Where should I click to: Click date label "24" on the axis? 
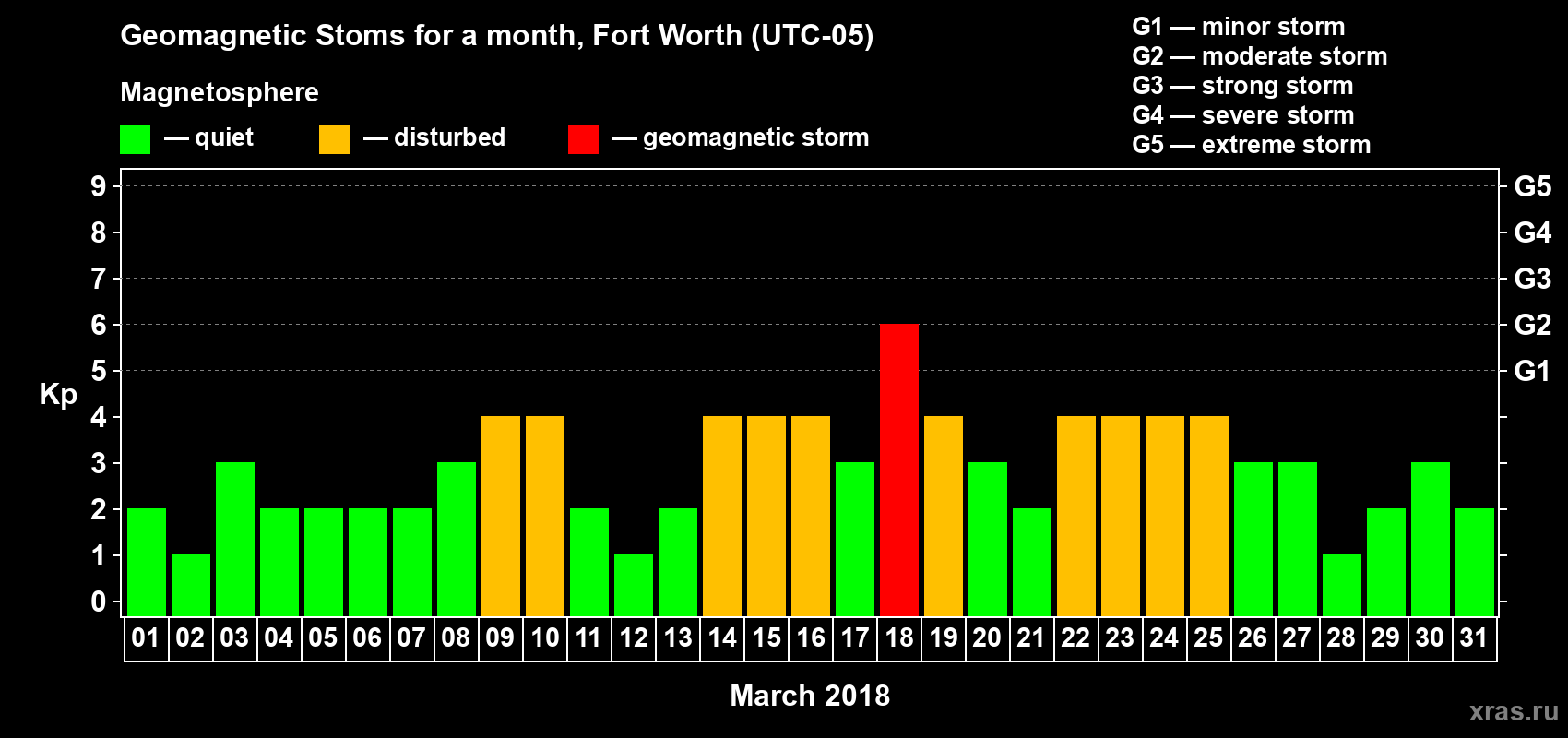click(x=1164, y=637)
